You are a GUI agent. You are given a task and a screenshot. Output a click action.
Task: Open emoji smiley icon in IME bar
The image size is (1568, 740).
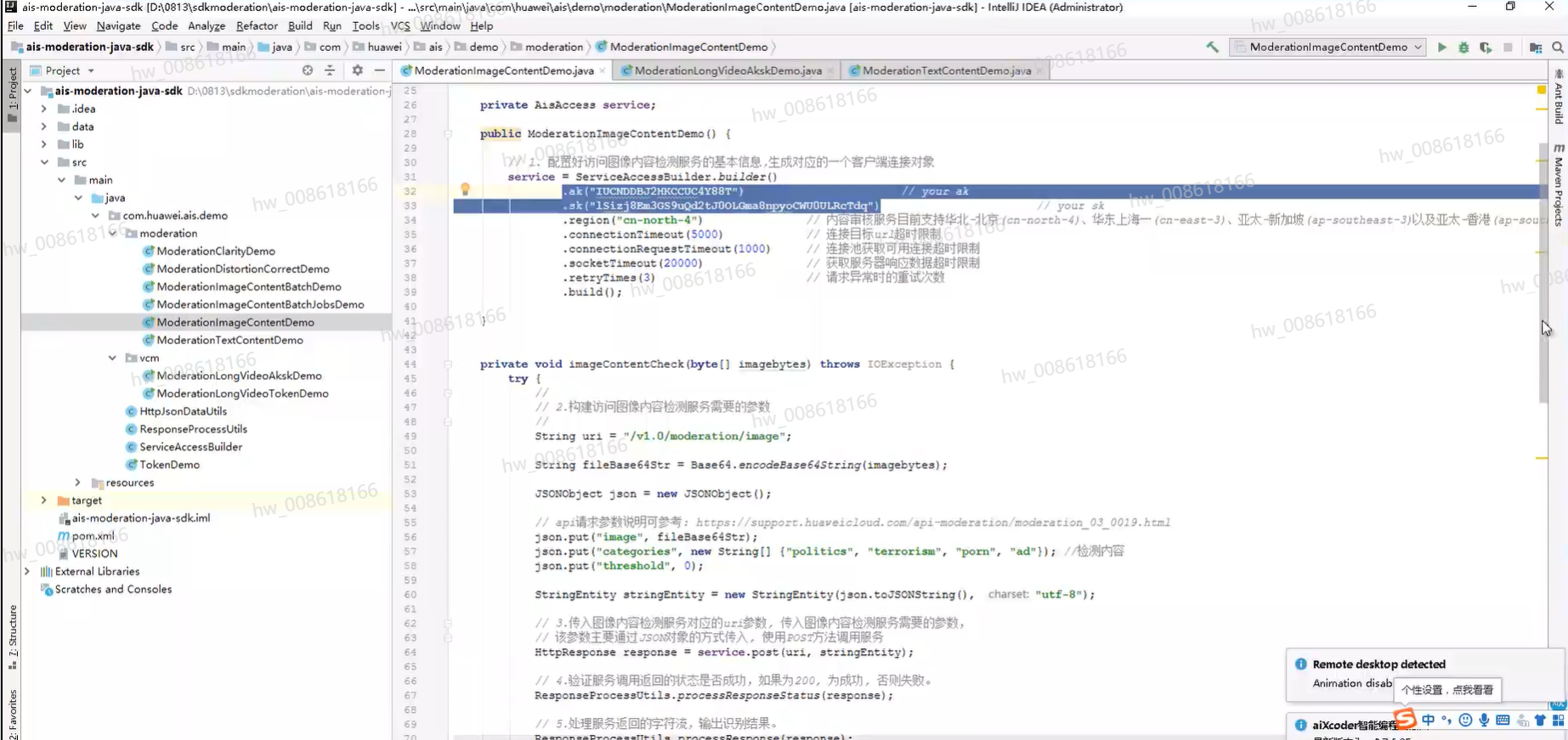pyautogui.click(x=1465, y=720)
